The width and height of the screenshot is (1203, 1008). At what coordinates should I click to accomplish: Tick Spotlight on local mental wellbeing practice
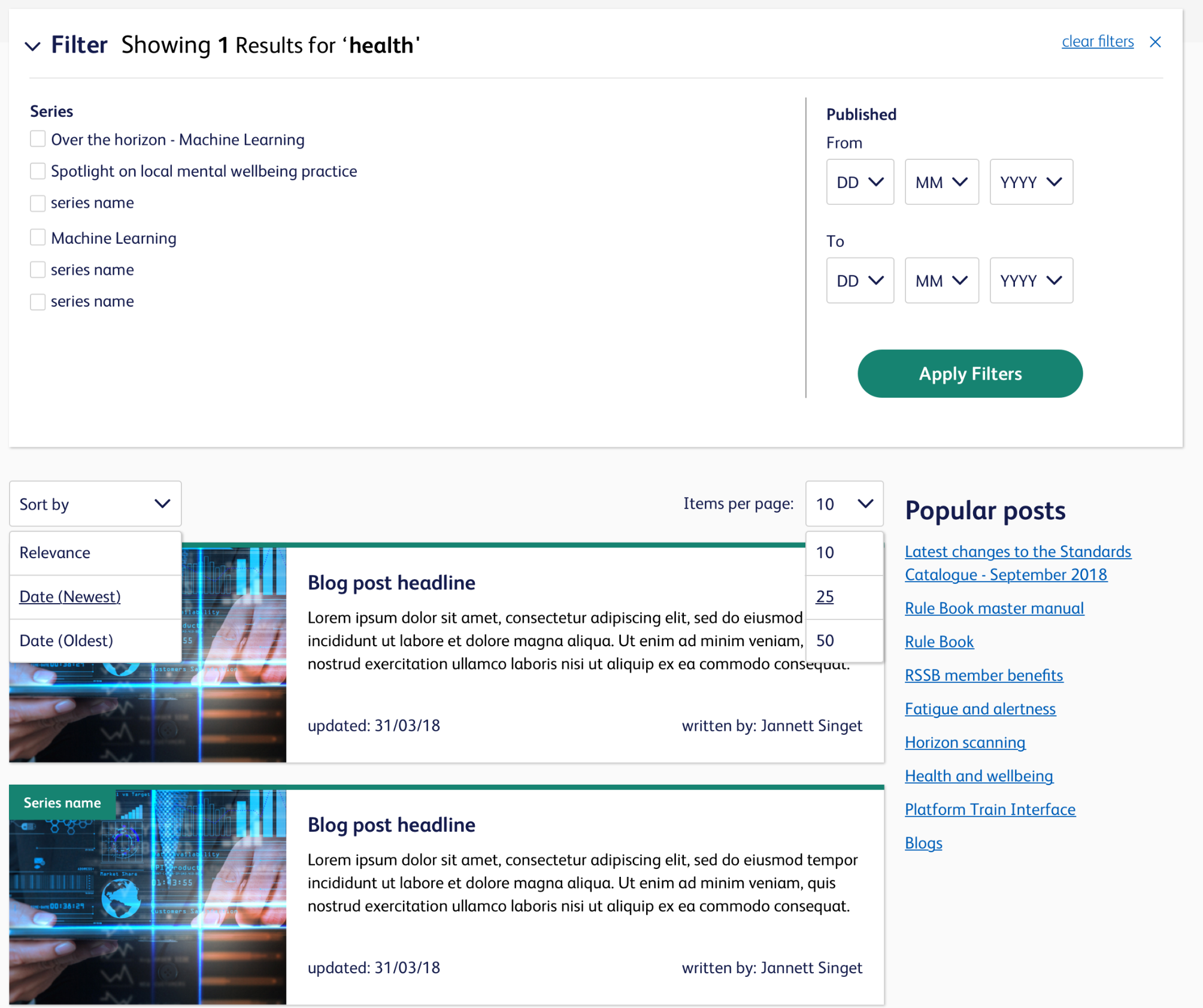point(38,171)
